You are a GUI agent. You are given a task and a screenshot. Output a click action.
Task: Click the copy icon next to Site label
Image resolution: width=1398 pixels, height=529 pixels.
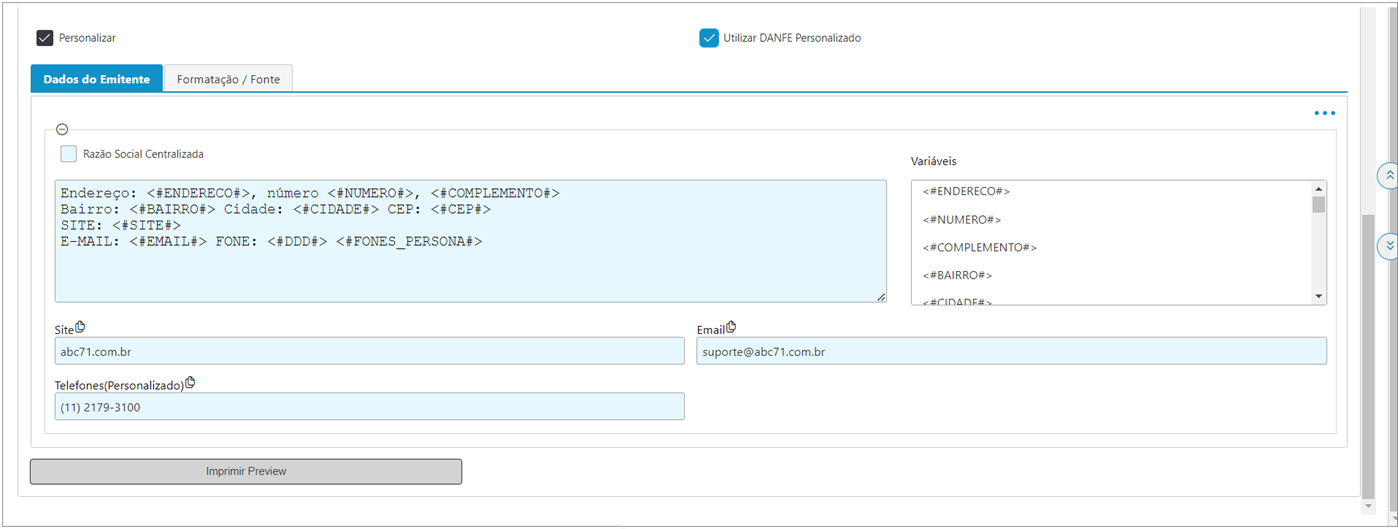[x=81, y=326]
